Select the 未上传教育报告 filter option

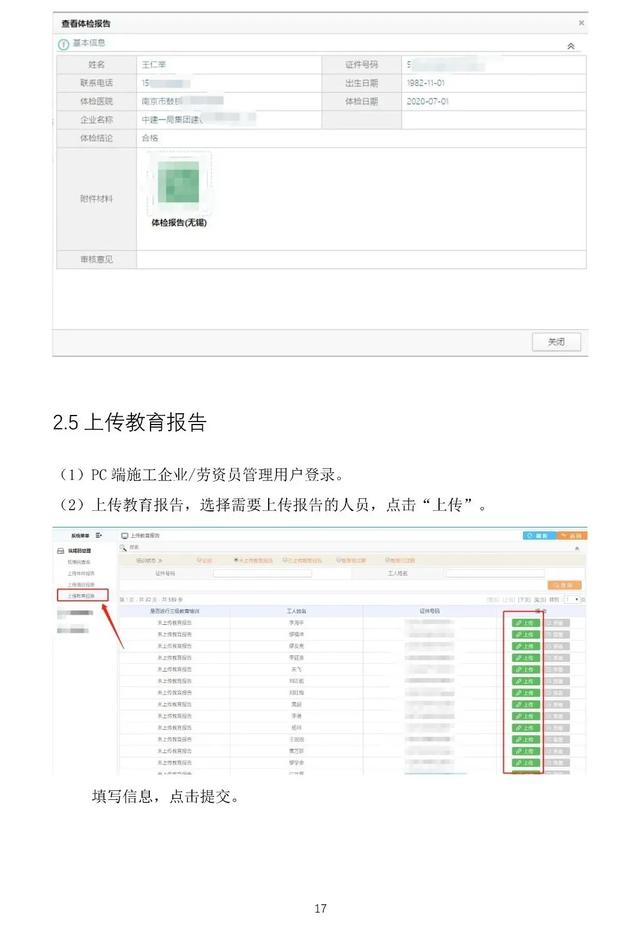[255, 561]
